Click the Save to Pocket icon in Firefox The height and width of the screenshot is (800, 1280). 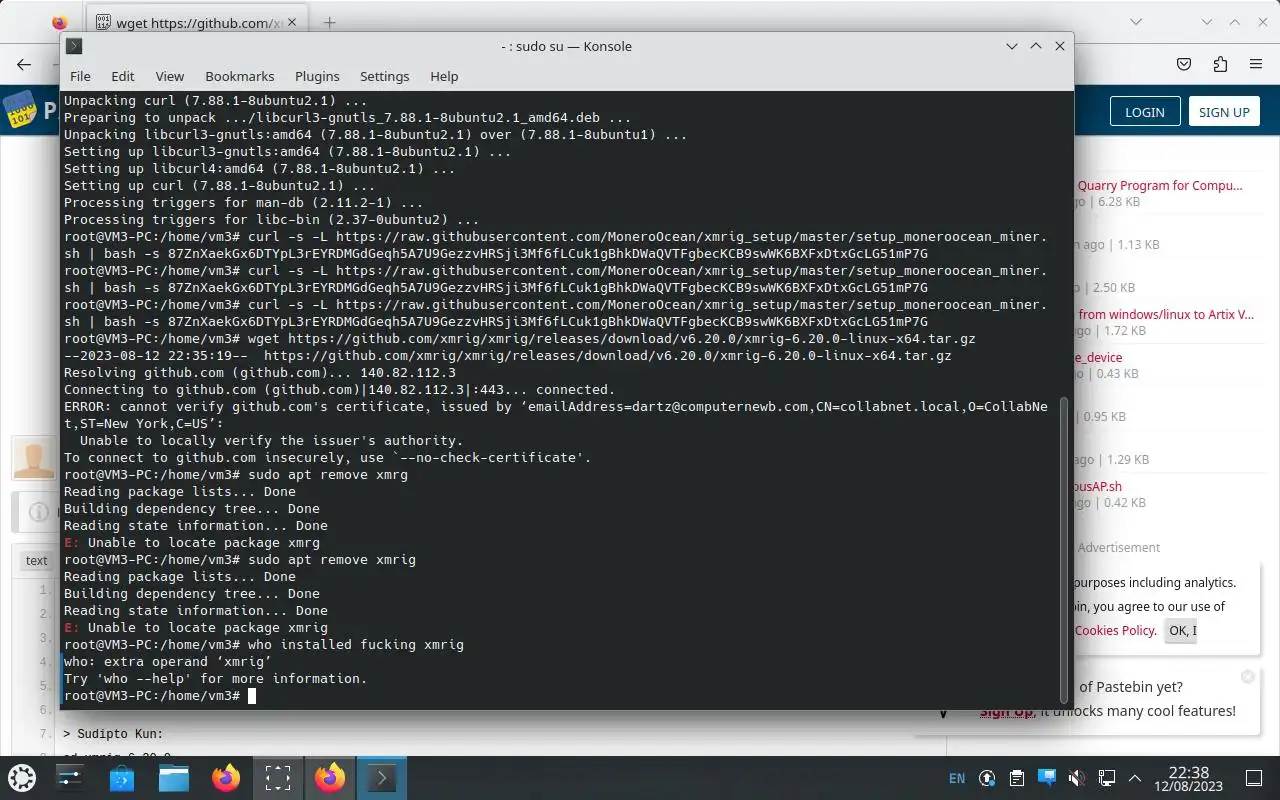coord(1184,64)
